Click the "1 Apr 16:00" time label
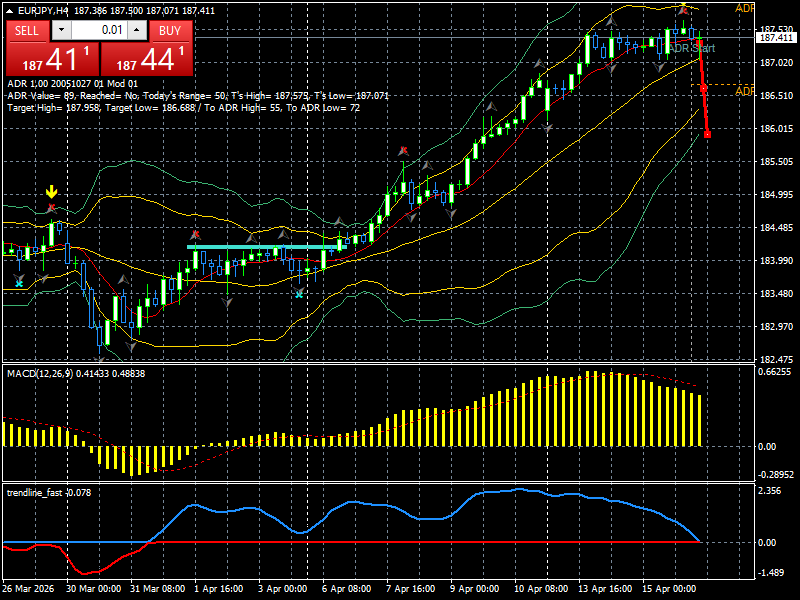This screenshot has width=800, height=600. click(218, 588)
